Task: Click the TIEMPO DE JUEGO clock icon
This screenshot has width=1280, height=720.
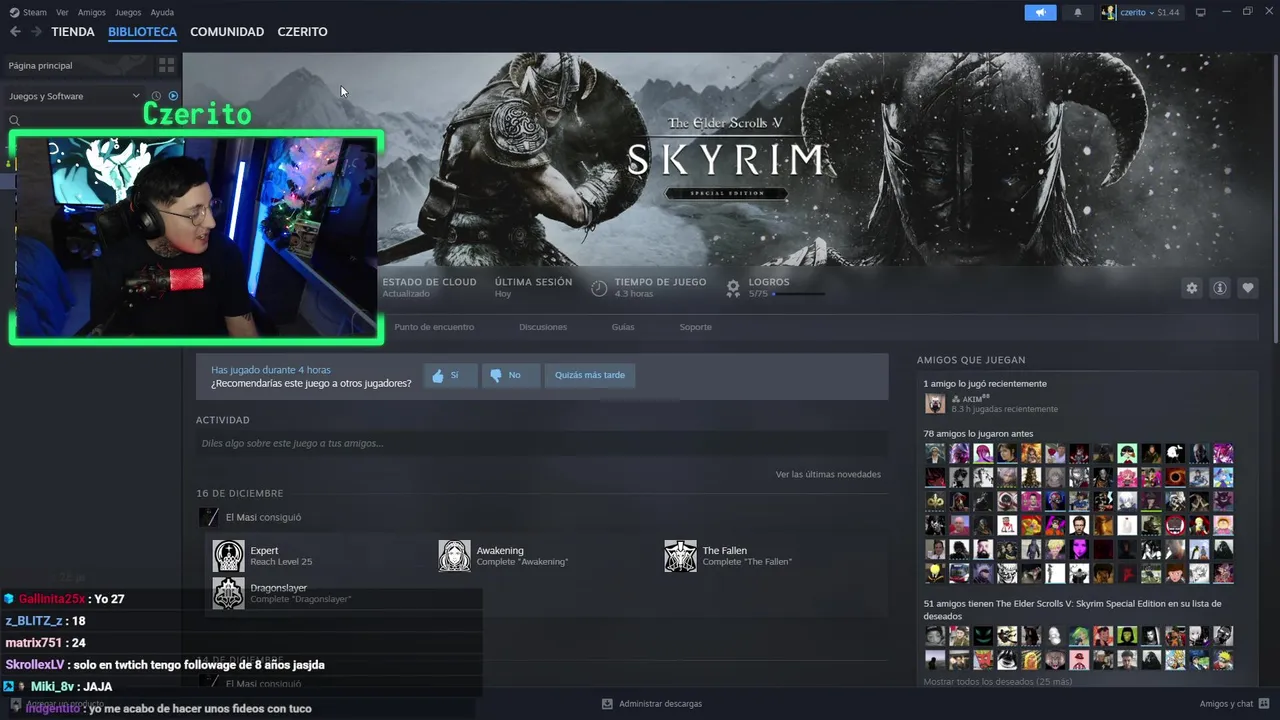Action: 598,288
